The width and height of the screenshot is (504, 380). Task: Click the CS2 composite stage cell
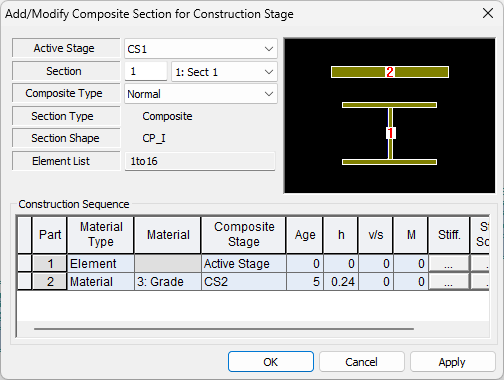pyautogui.click(x=244, y=282)
